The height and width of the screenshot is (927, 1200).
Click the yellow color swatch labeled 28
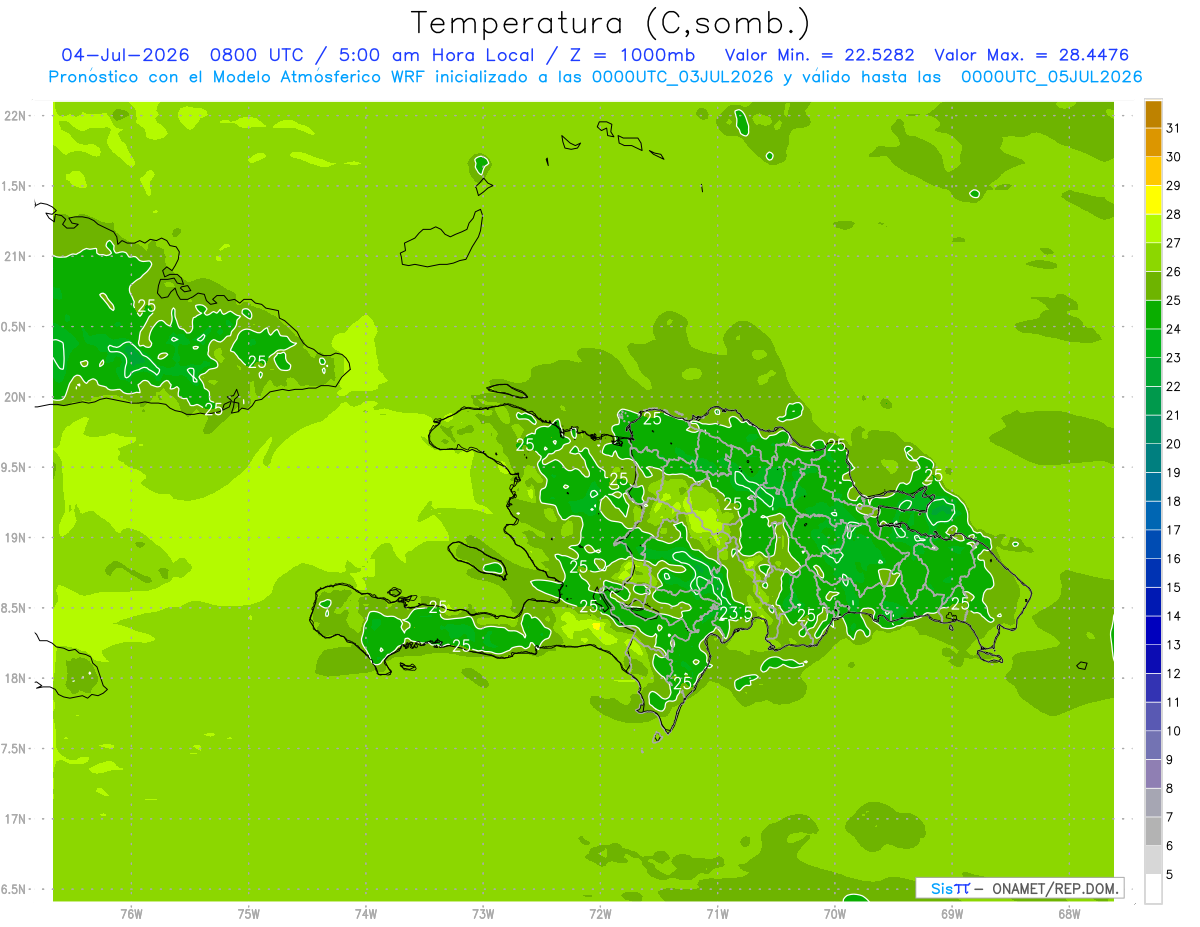(x=1153, y=200)
